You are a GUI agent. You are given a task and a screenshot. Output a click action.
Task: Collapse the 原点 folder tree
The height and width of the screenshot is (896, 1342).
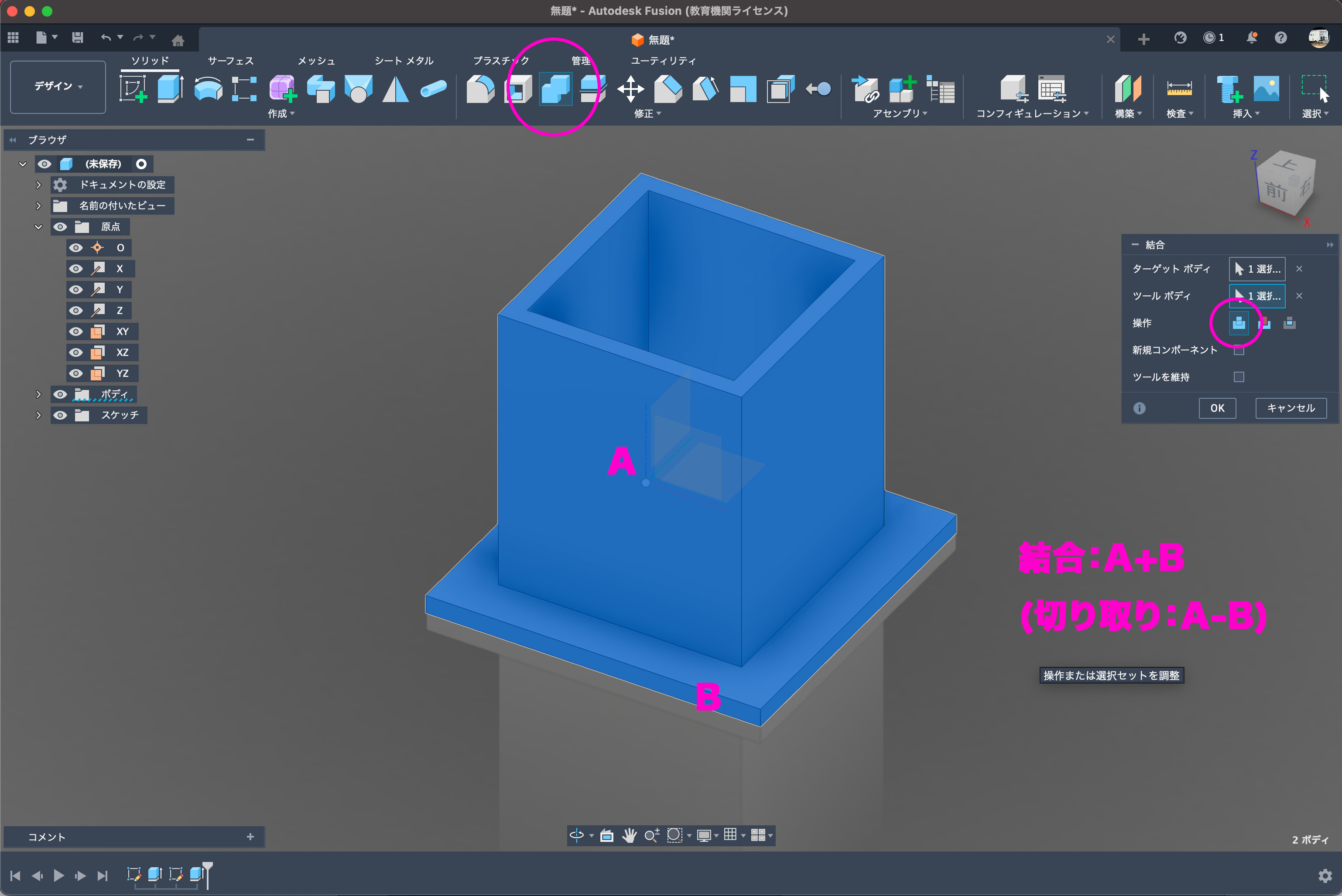pyautogui.click(x=38, y=227)
